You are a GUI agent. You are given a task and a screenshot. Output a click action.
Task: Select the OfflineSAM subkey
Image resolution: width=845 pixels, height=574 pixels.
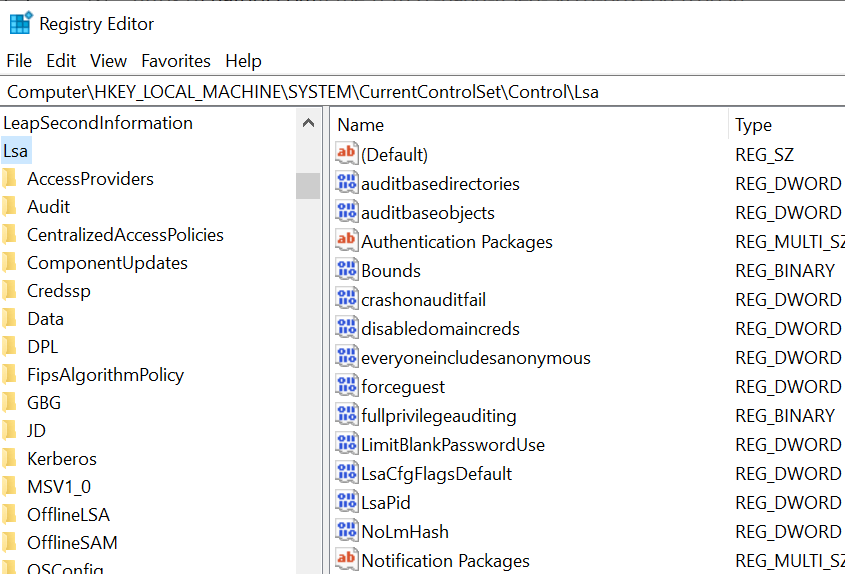click(x=72, y=543)
